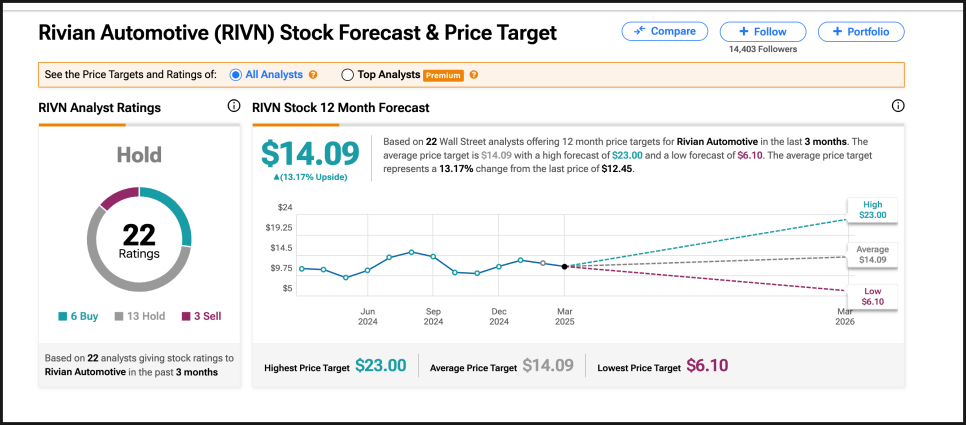Select the All Analysts radio option

tap(235, 75)
